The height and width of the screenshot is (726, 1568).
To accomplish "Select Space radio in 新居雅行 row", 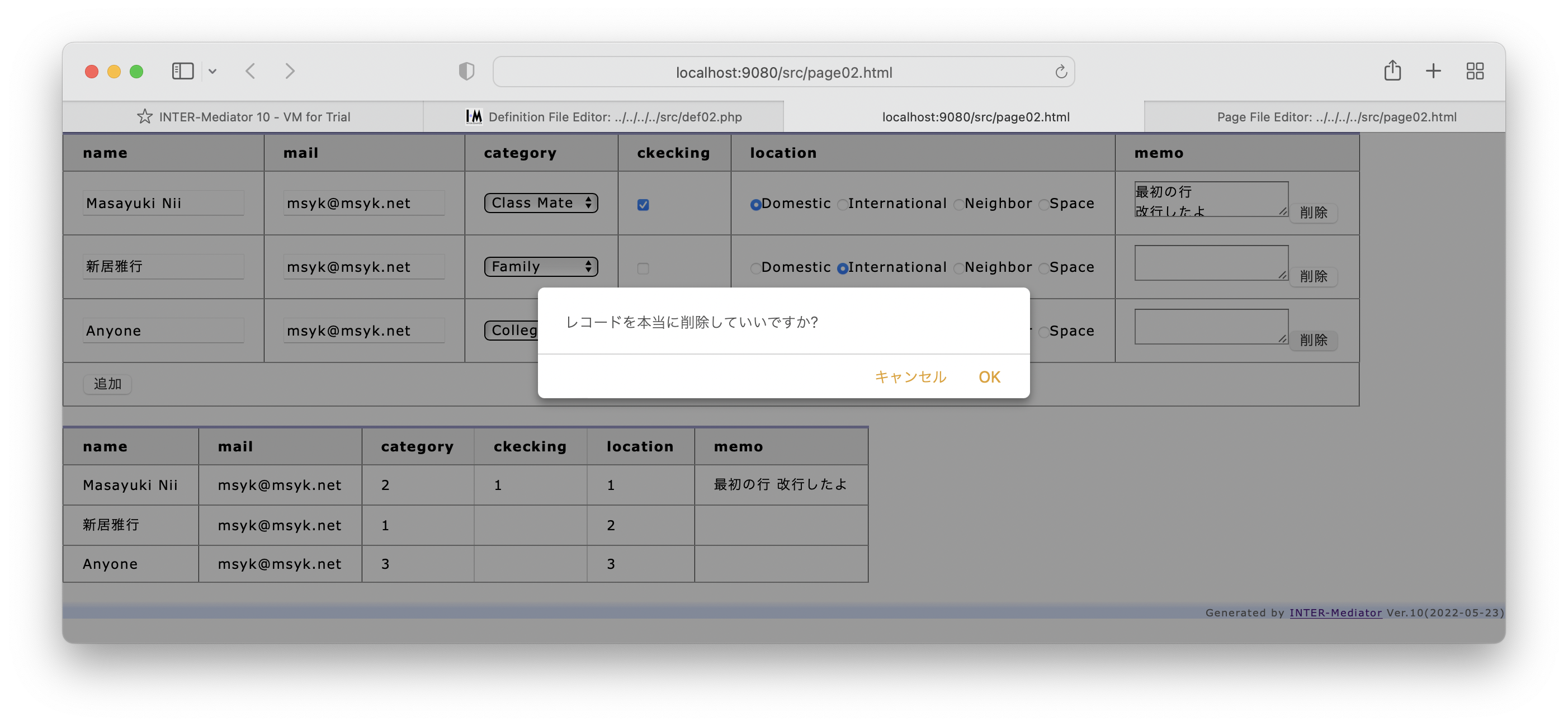I will point(1043,268).
